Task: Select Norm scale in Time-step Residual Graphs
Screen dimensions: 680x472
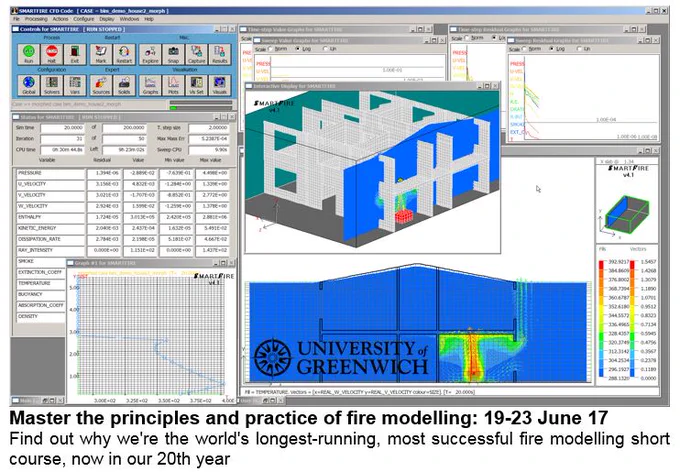Action: coord(467,38)
